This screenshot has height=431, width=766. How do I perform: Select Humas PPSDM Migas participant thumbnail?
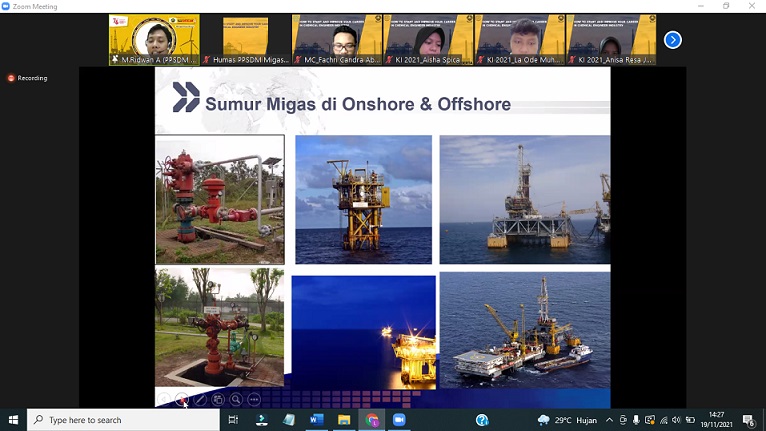pos(245,40)
